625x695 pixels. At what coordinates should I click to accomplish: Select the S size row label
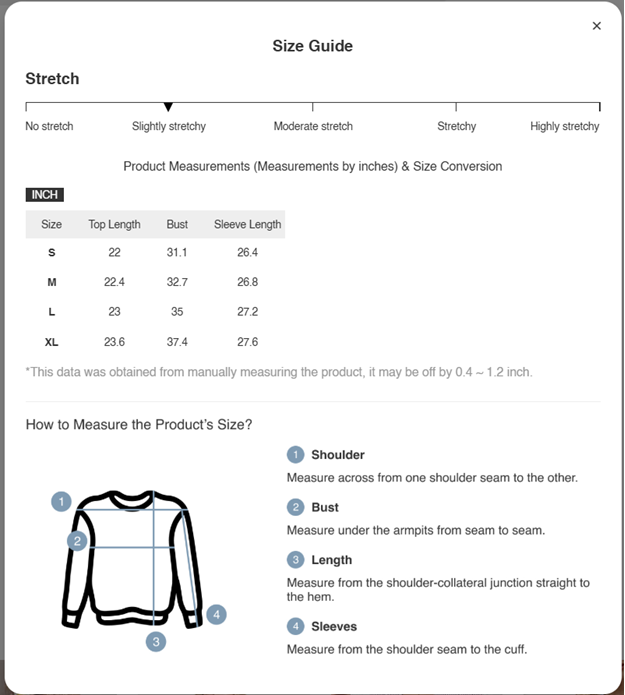52,253
